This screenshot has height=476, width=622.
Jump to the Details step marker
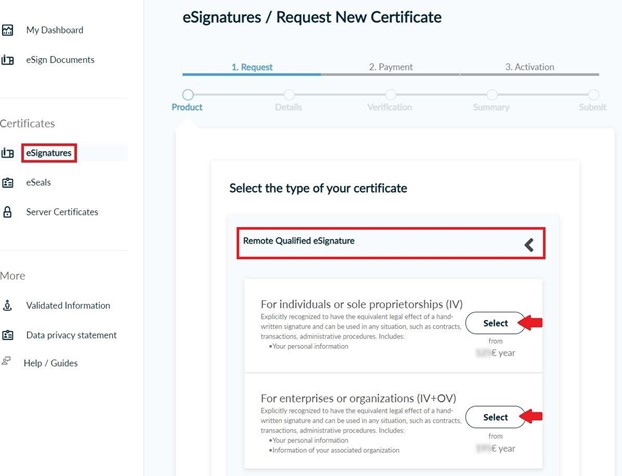[x=288, y=95]
